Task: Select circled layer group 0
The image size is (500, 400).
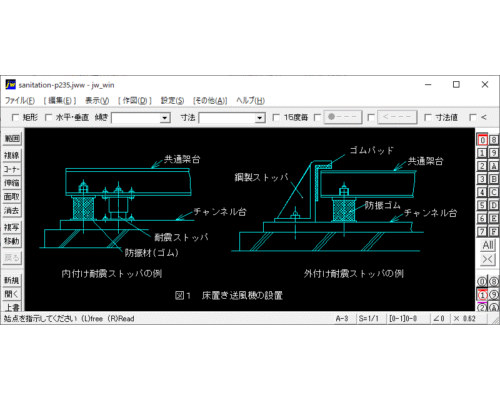Action: point(482,281)
